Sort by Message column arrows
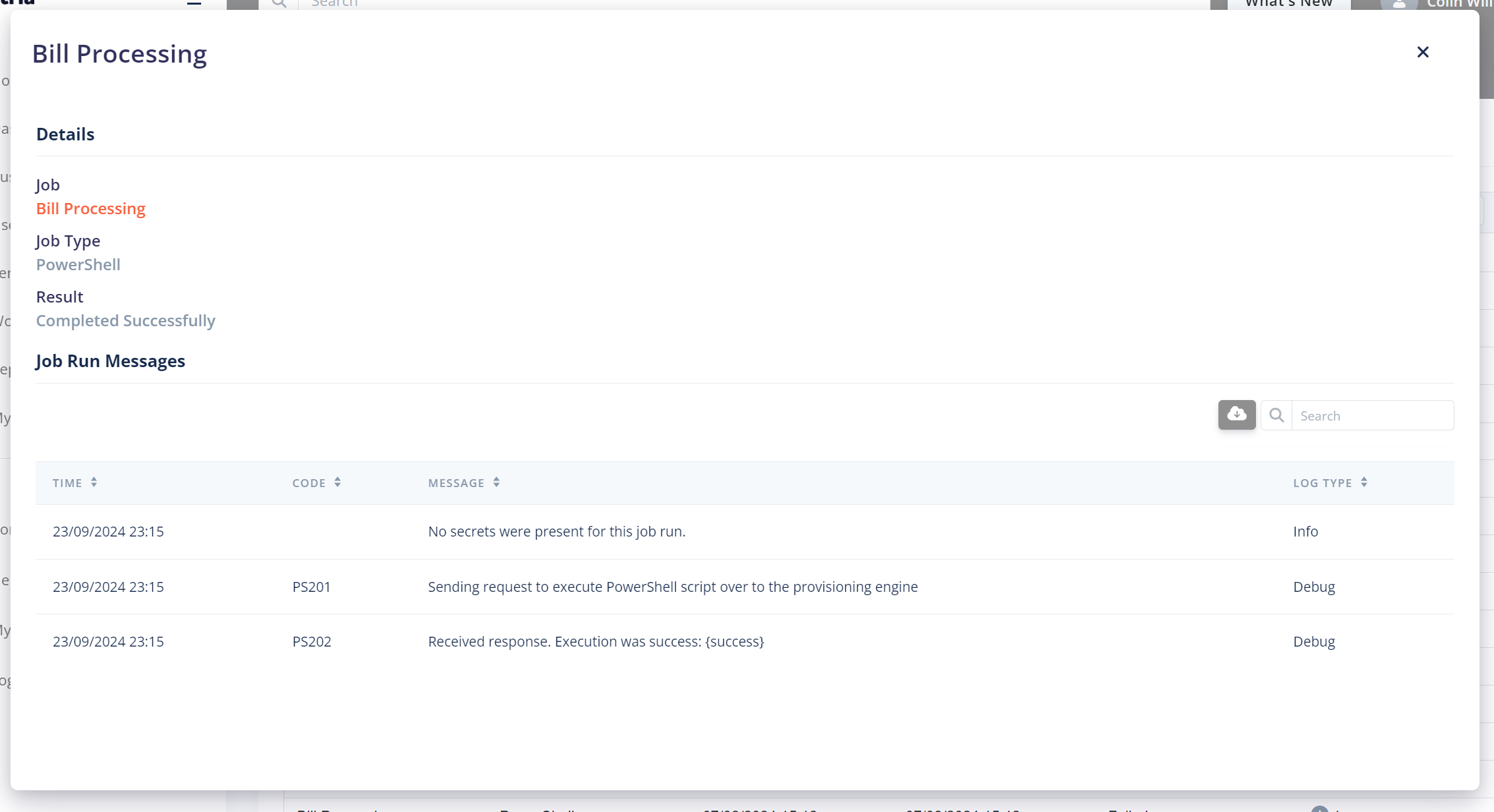The width and height of the screenshot is (1494, 812). 496,482
